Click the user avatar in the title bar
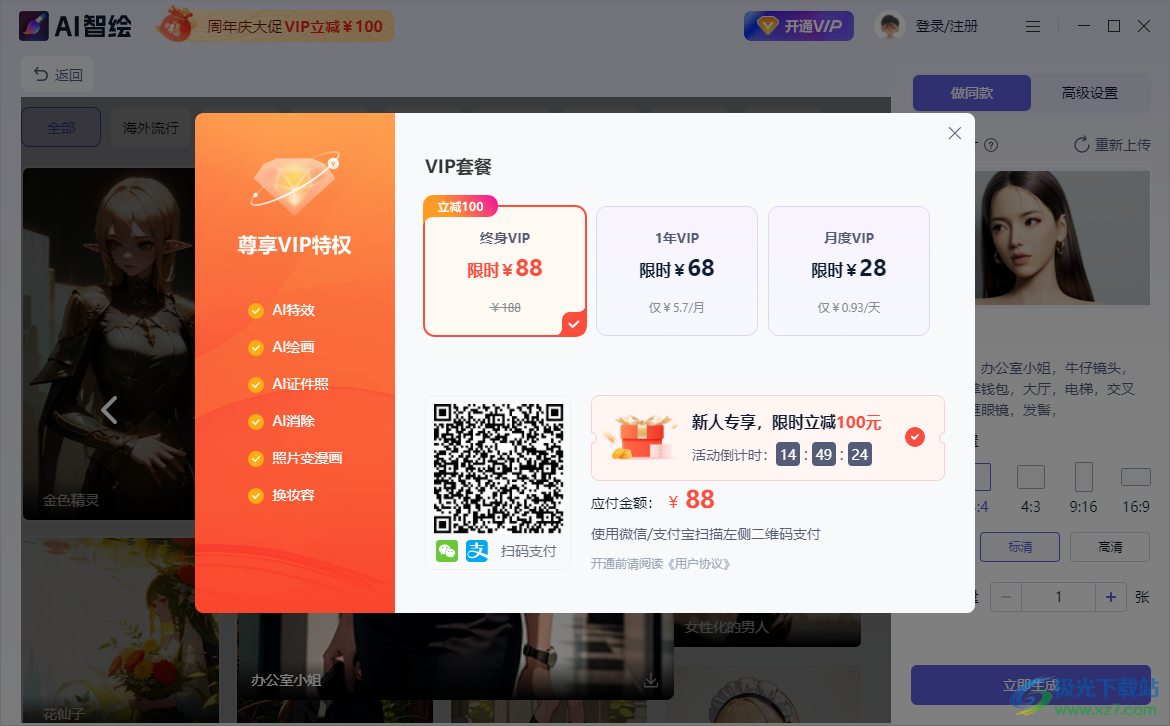The image size is (1170, 726). point(888,25)
